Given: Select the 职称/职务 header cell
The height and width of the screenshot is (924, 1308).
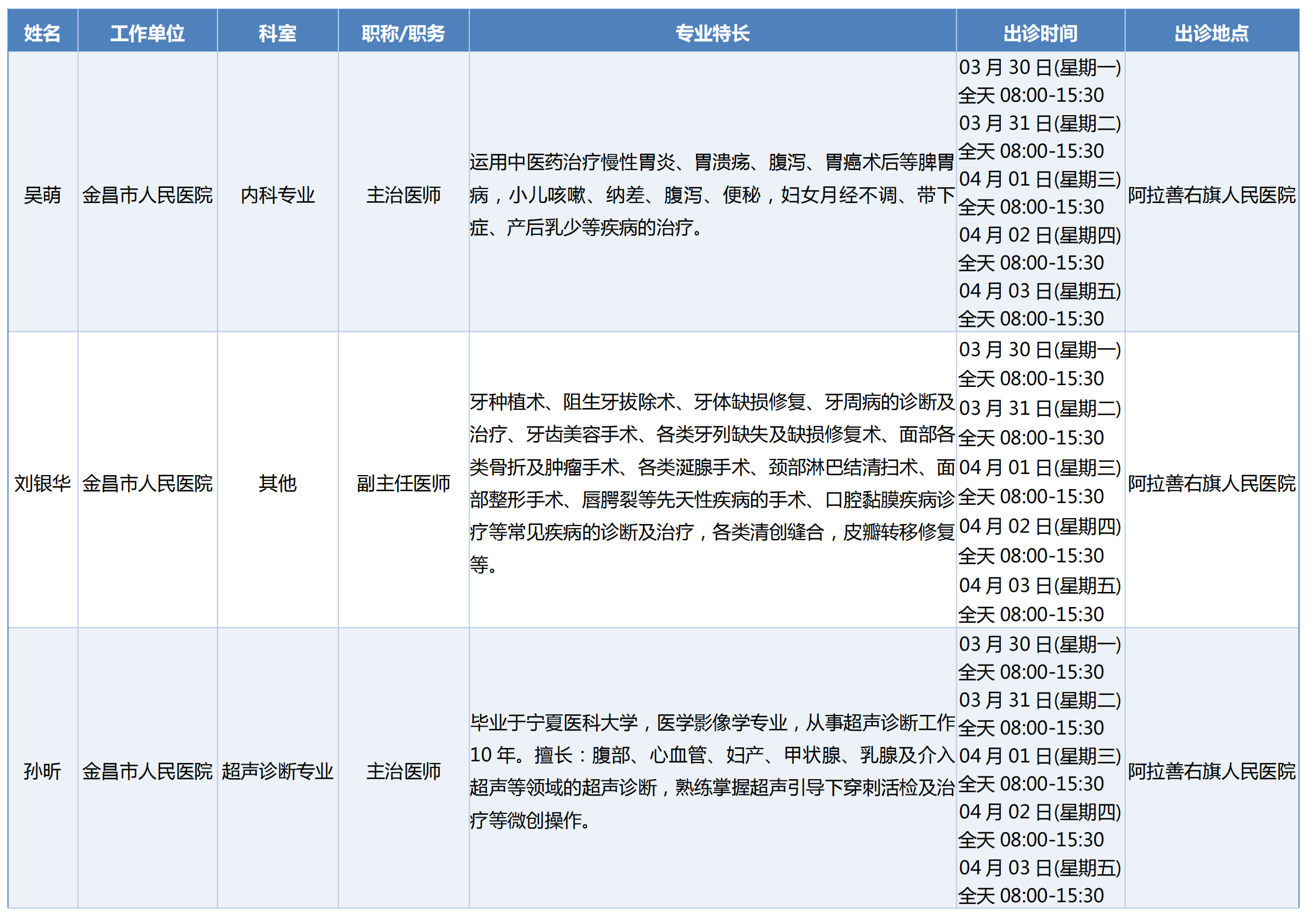Looking at the screenshot, I should tap(403, 33).
